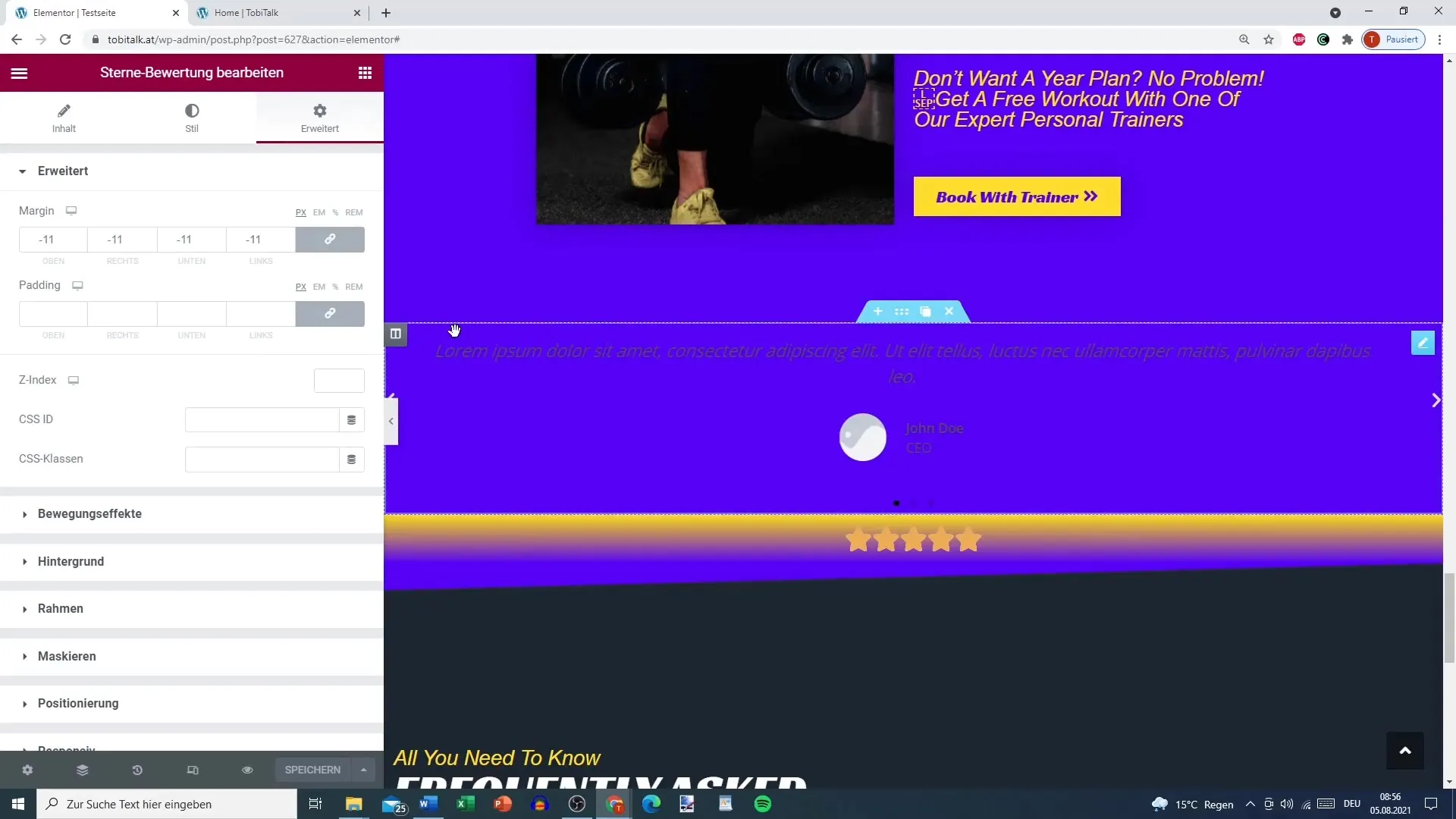The width and height of the screenshot is (1456, 819).
Task: Select REM unit for Padding
Action: tap(354, 287)
